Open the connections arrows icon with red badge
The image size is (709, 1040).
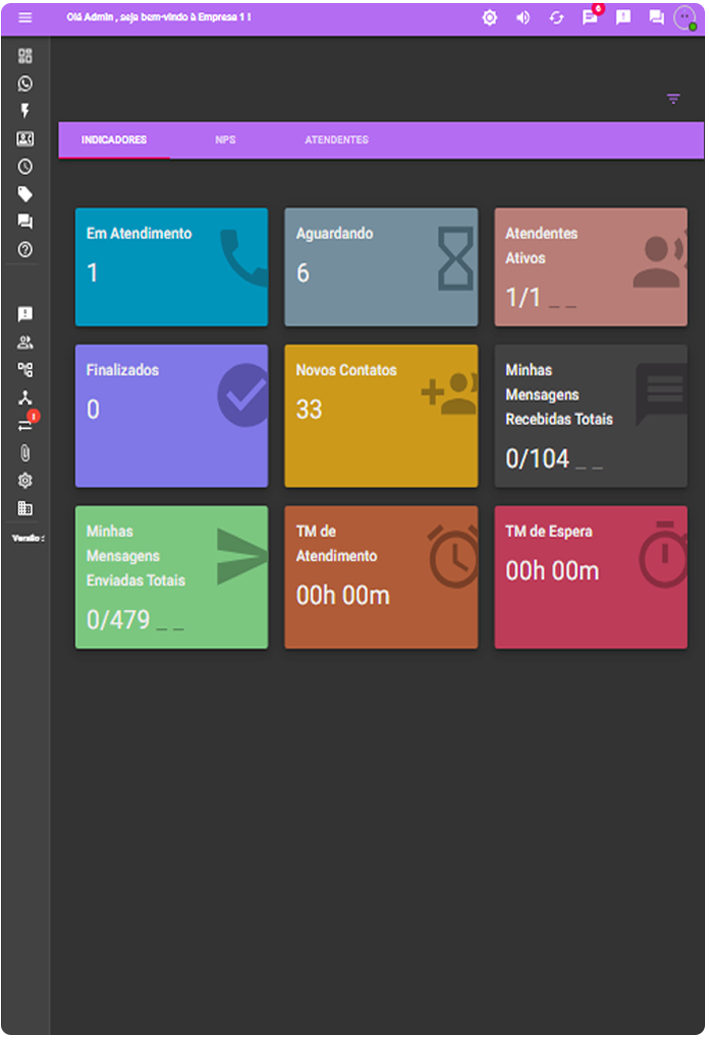pos(25,425)
